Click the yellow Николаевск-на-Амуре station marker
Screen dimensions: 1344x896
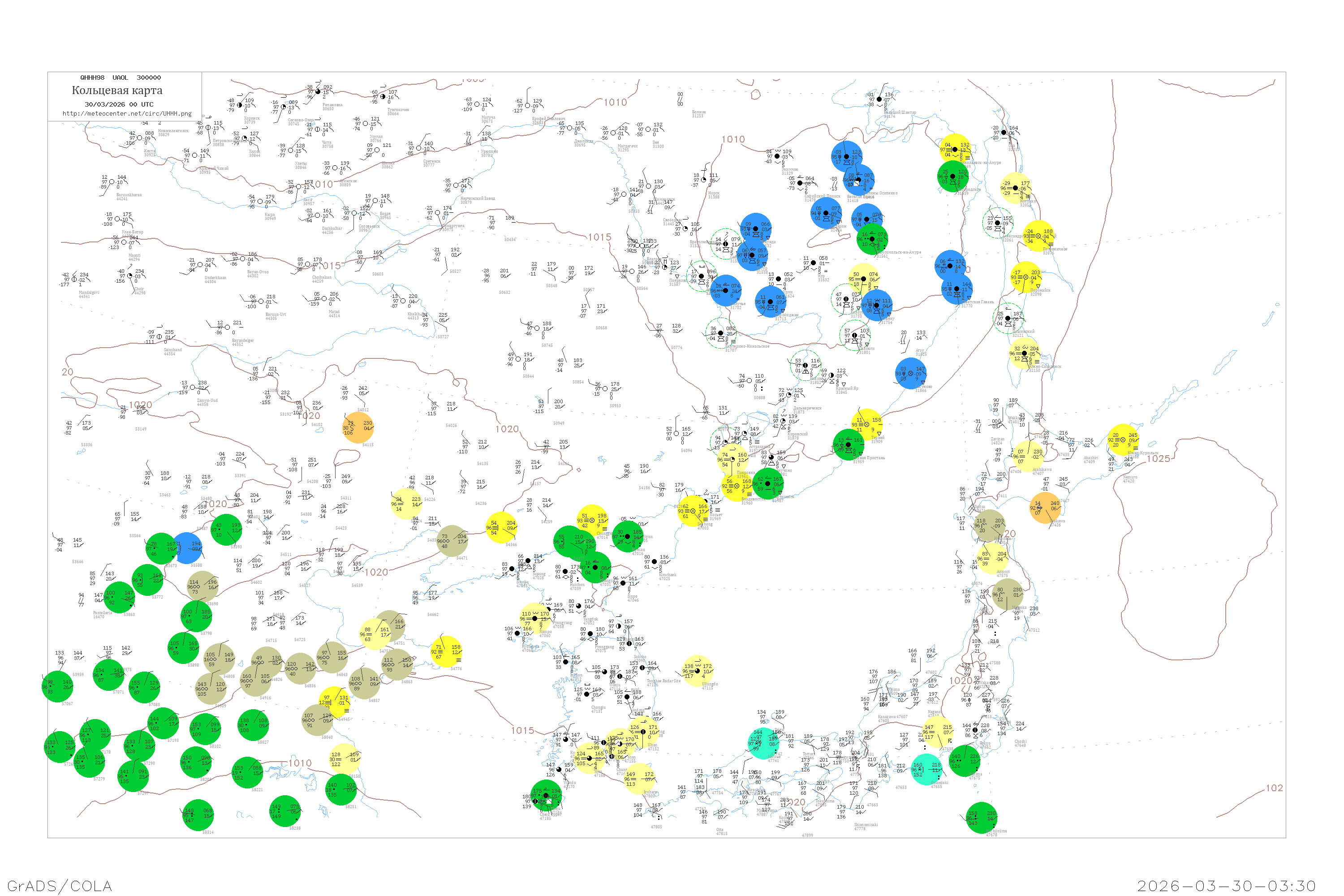point(955,150)
